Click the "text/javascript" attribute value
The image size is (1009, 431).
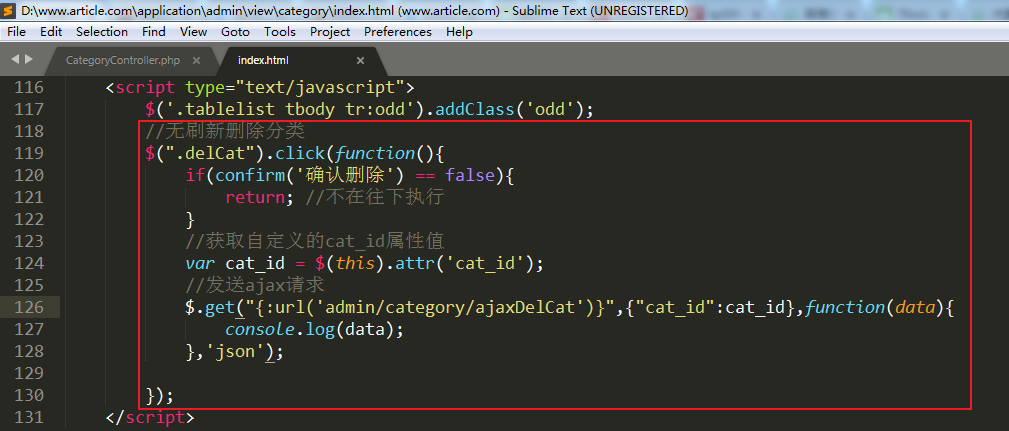(320, 87)
